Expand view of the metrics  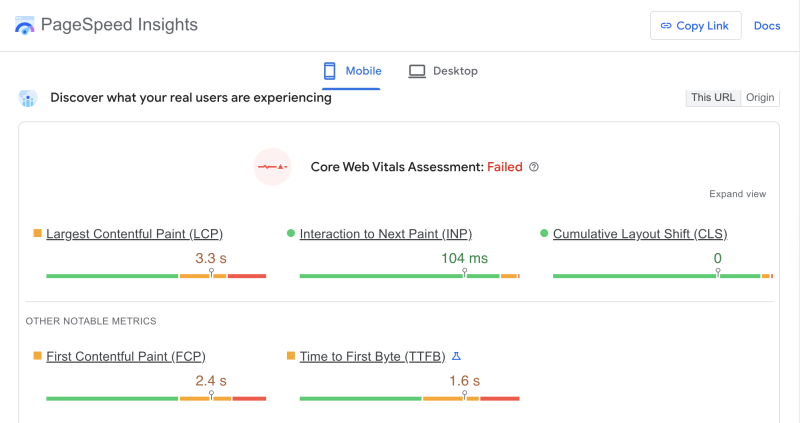click(737, 194)
